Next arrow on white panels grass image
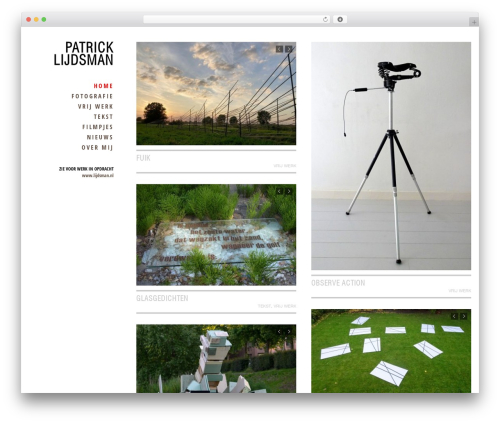 pyautogui.click(x=464, y=316)
